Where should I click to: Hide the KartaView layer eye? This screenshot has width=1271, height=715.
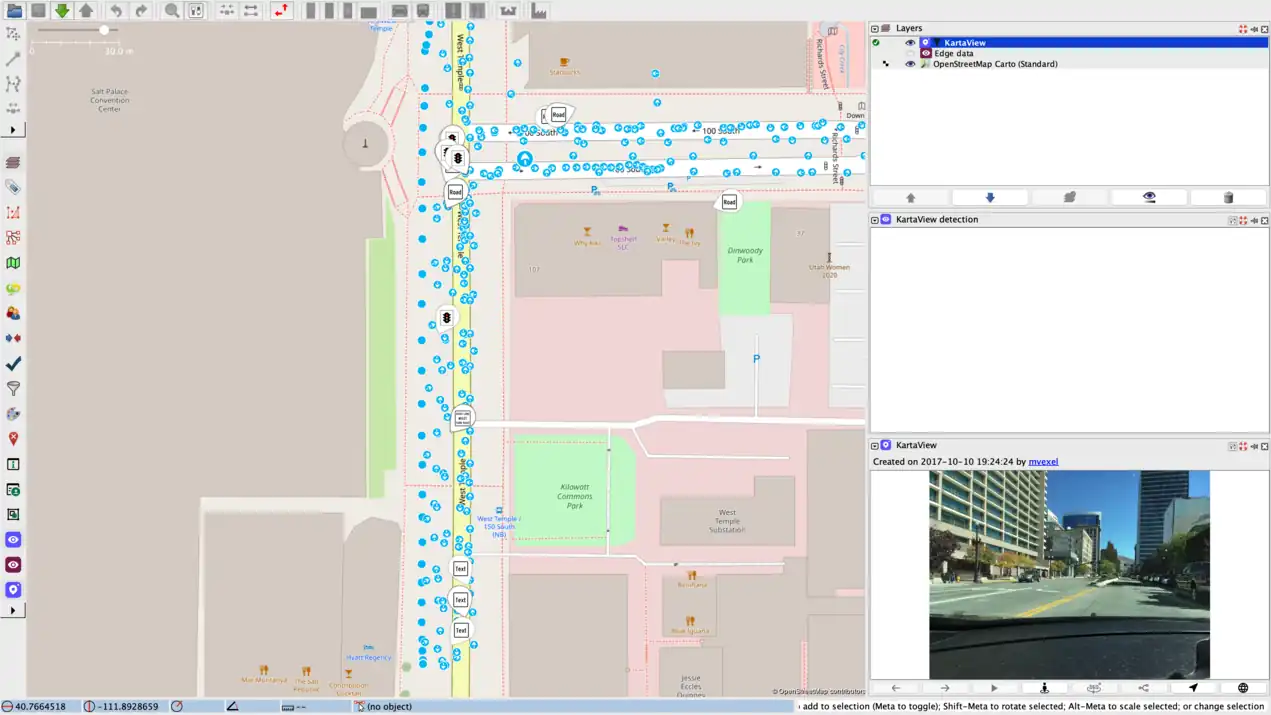(x=910, y=43)
